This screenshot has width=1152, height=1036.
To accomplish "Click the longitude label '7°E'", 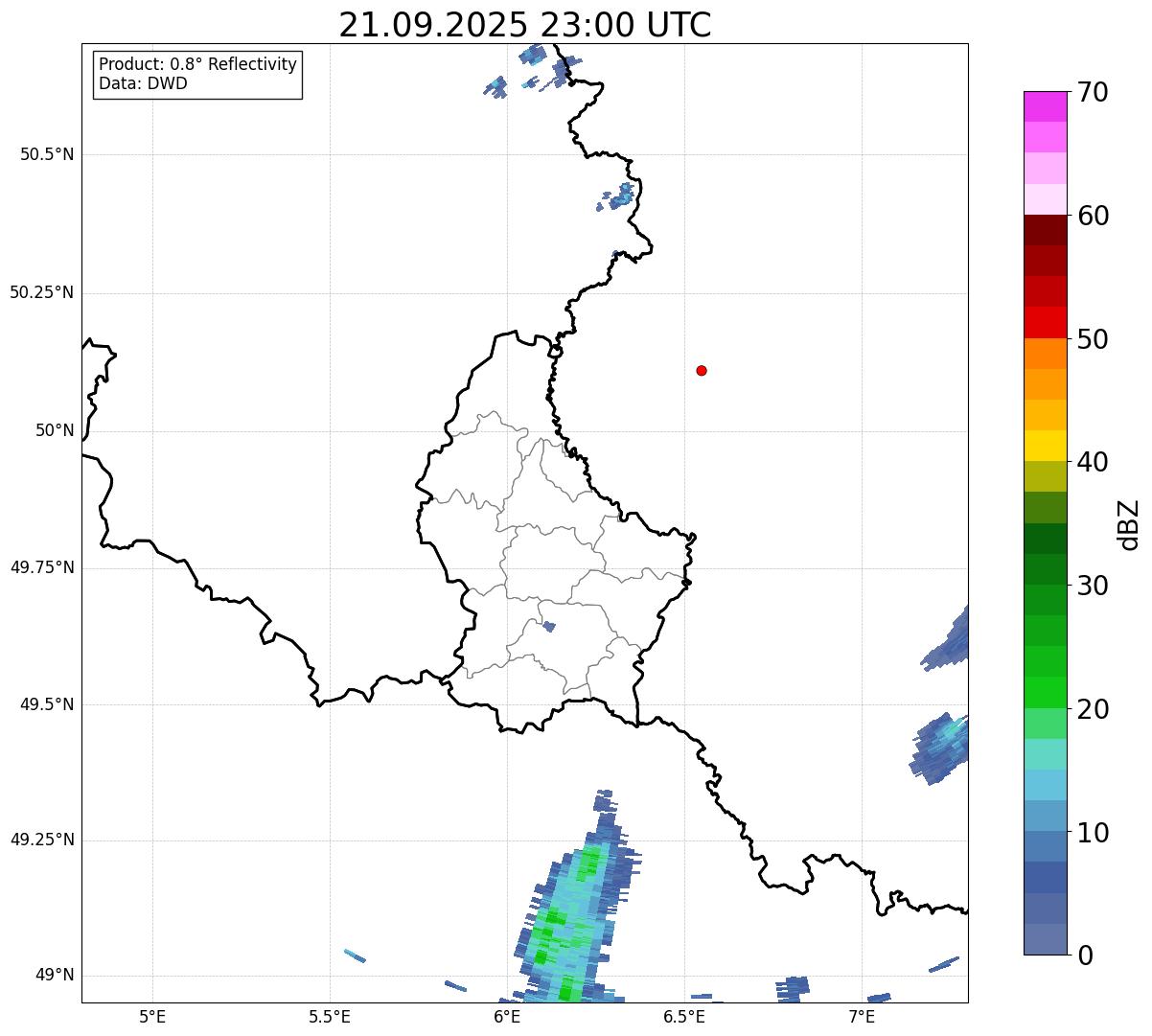I will [862, 1016].
